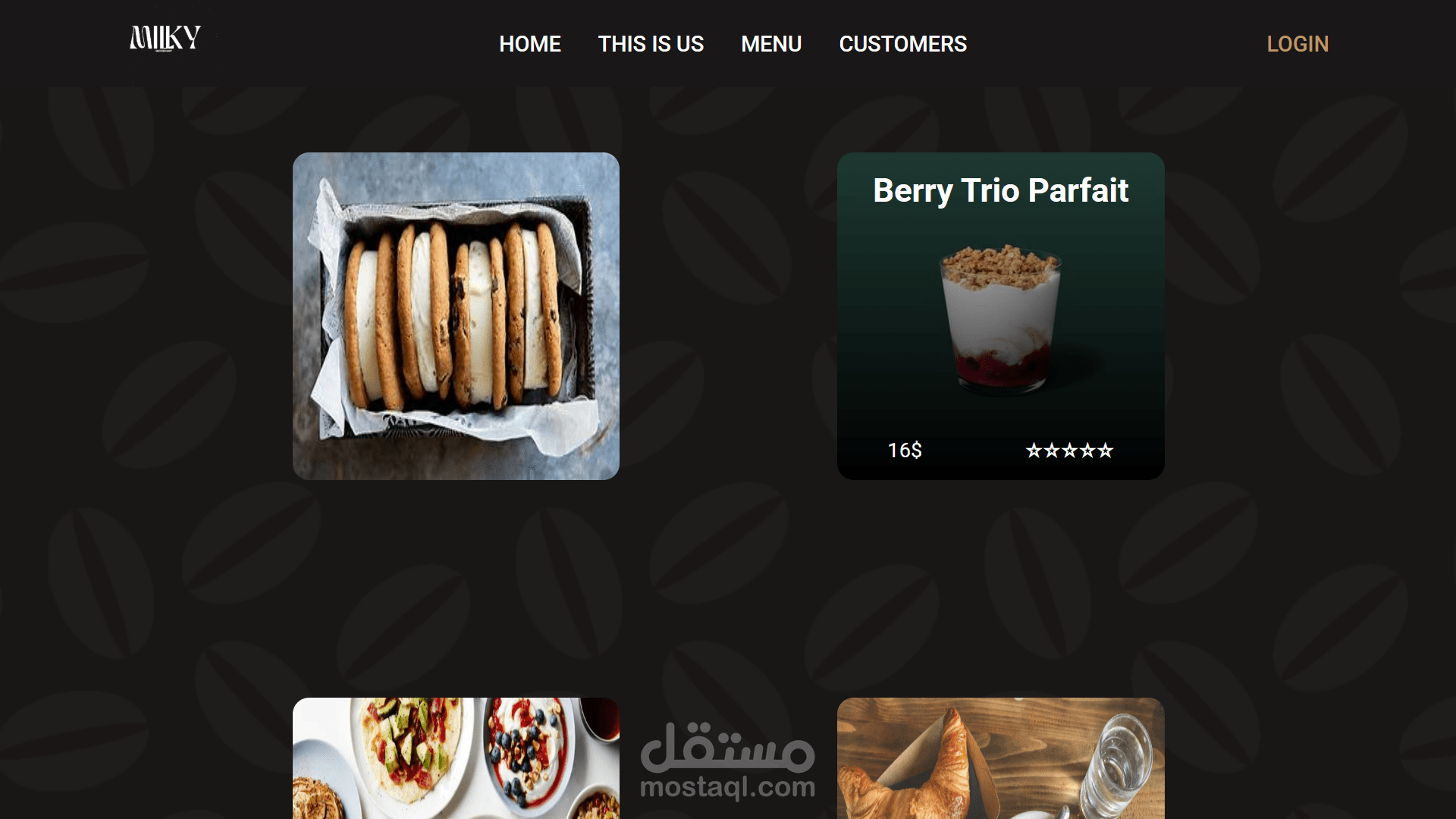Click the MILKY logo in header

coord(165,38)
